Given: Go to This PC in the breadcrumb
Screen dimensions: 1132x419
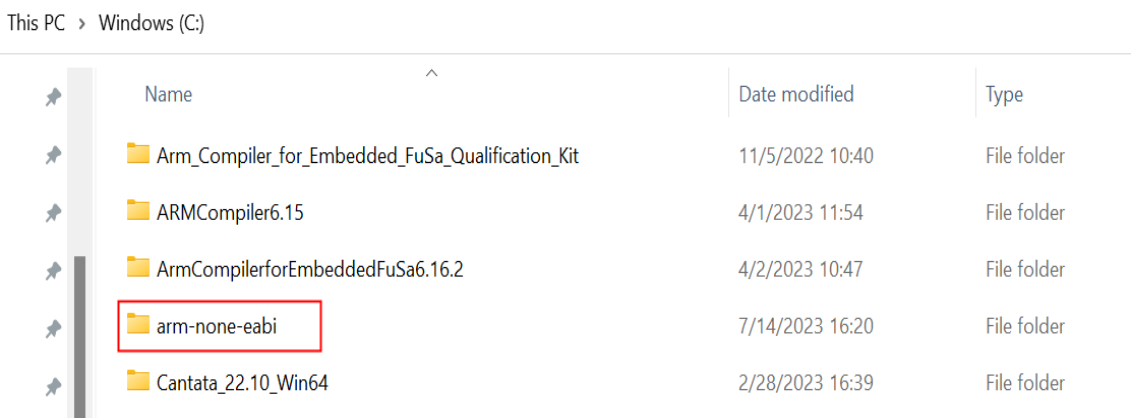Looking at the screenshot, I should 36,23.
